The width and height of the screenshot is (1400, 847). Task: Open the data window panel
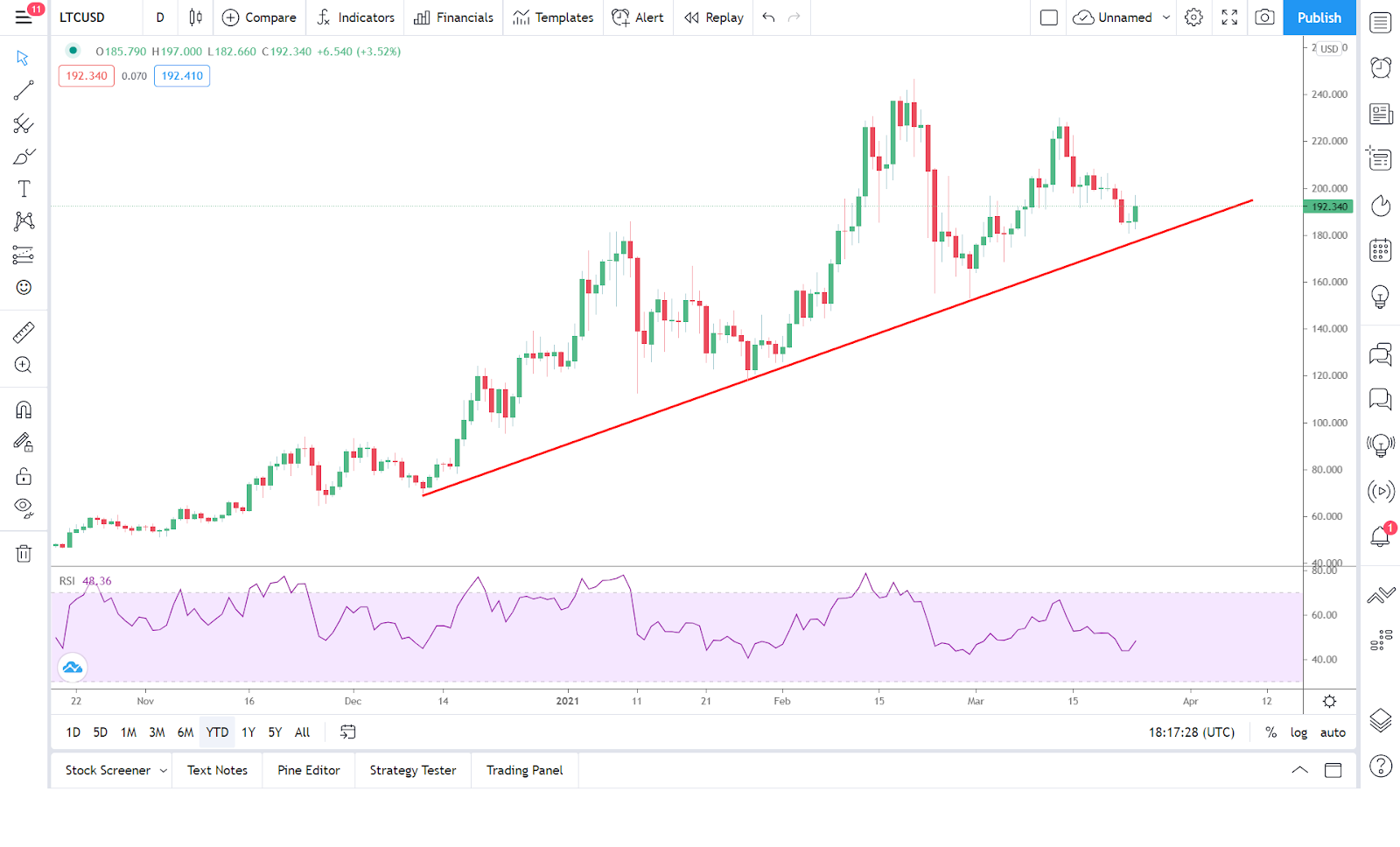[1380, 158]
